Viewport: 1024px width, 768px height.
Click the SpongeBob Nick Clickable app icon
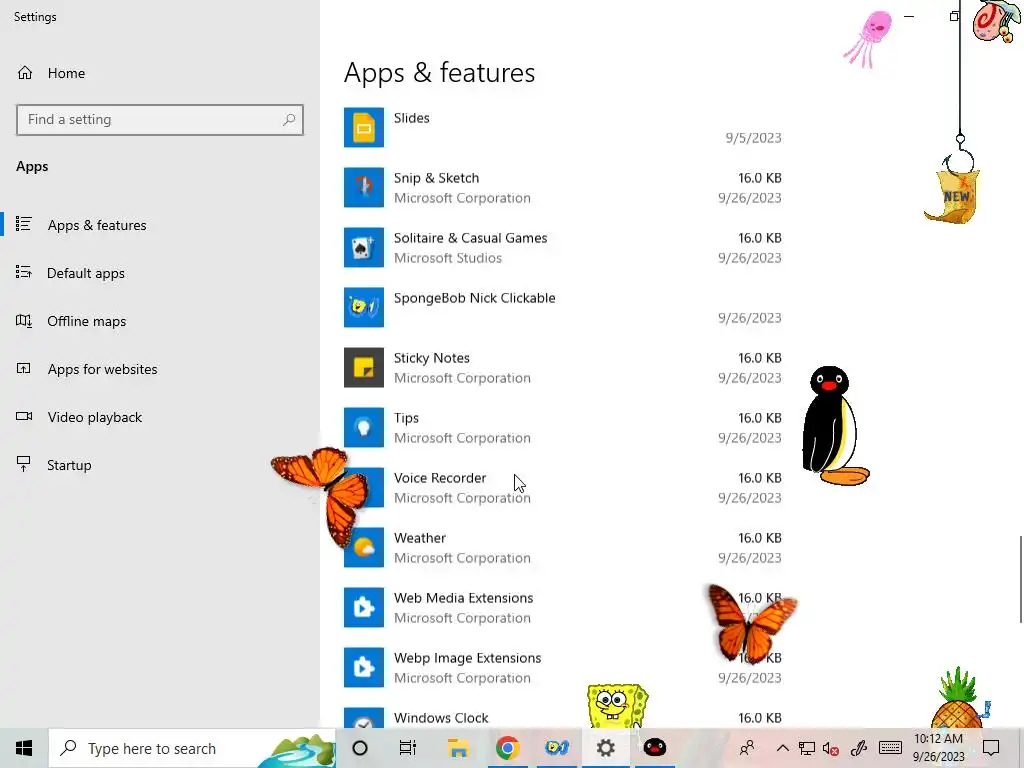point(364,307)
